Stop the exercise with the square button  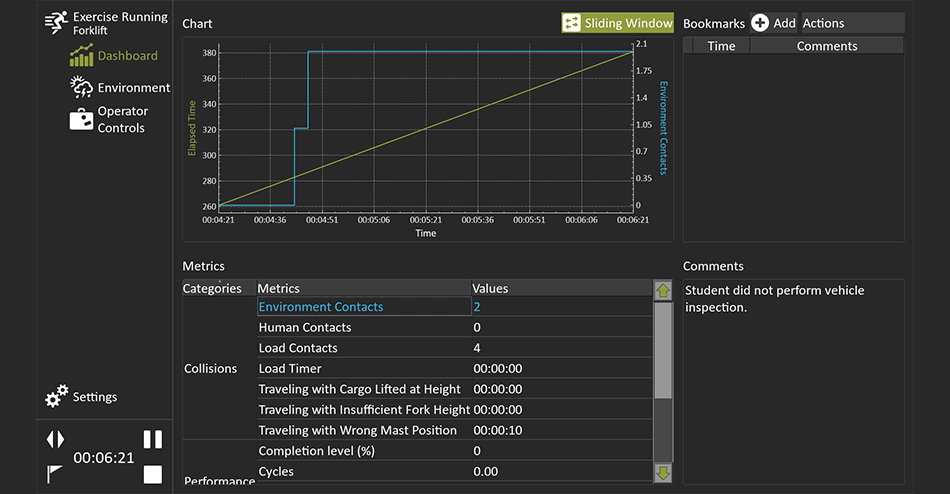coord(153,475)
